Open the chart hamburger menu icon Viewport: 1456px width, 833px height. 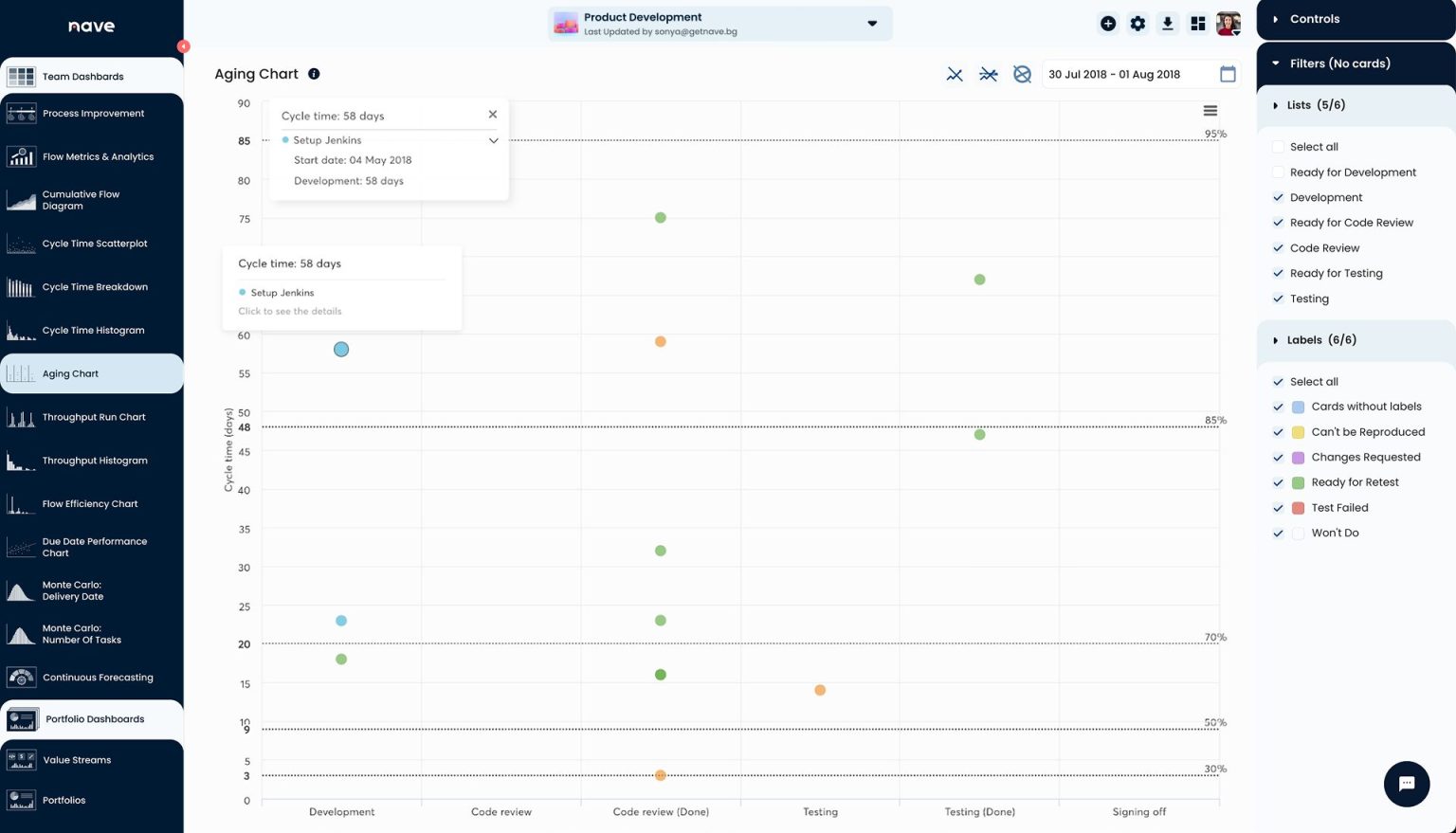tap(1210, 111)
